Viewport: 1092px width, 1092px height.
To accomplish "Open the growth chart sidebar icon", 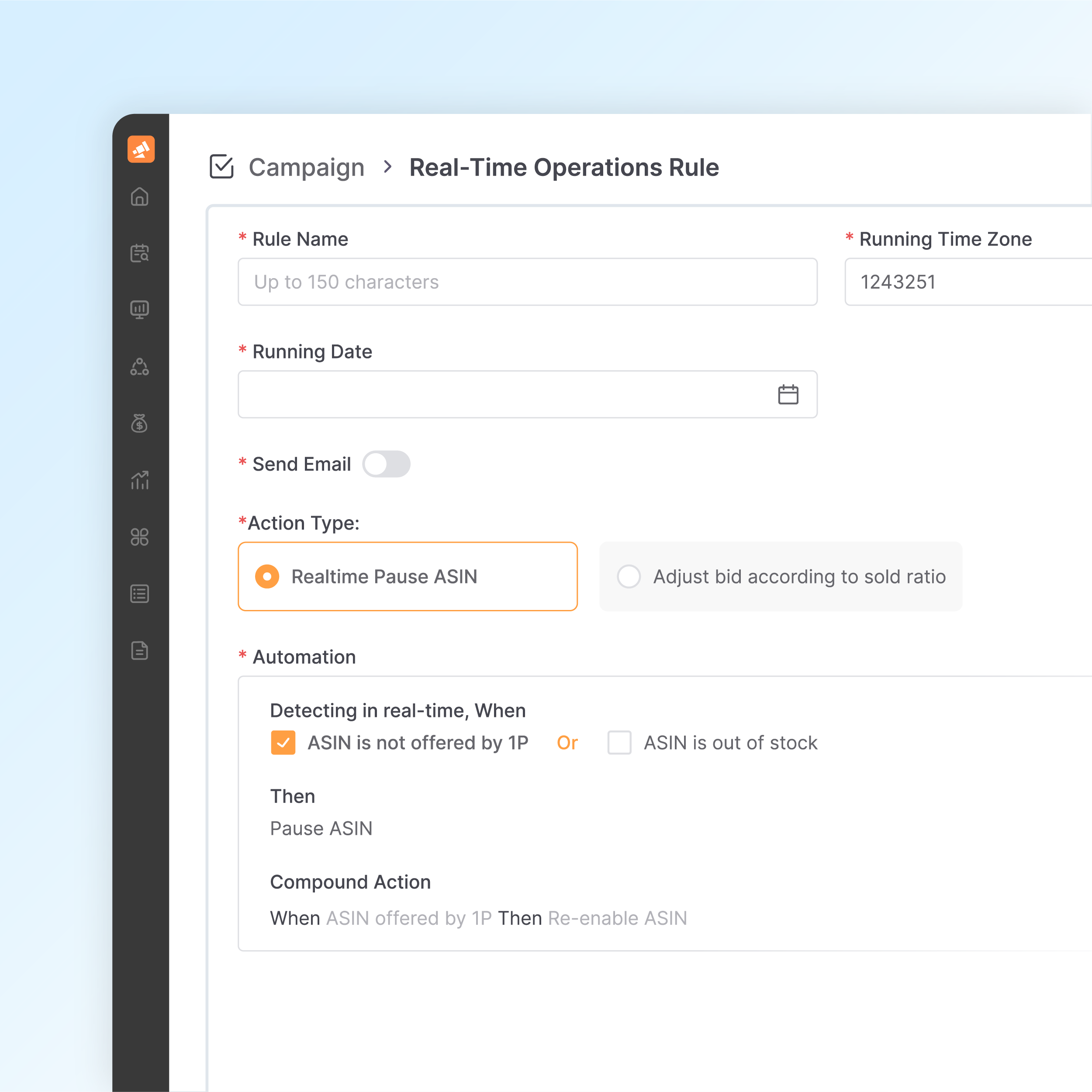I will coord(140,480).
